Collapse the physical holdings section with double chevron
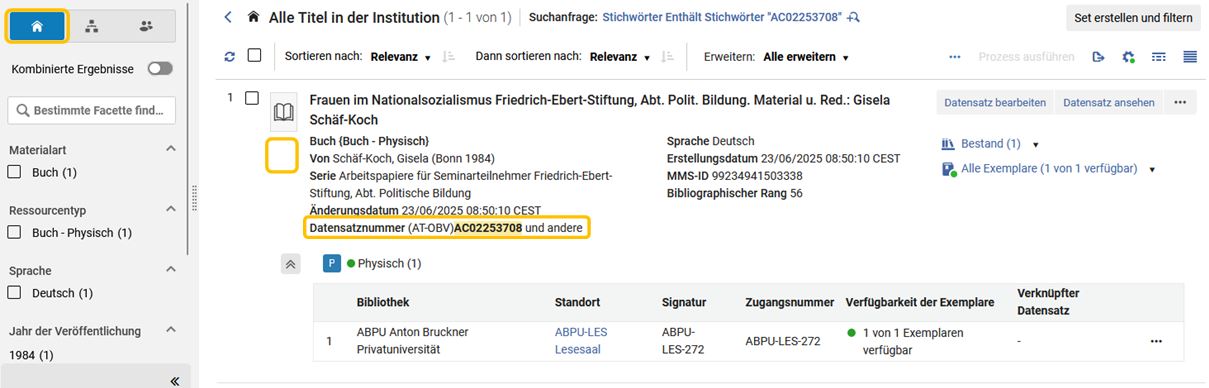The image size is (1209, 388). (x=290, y=264)
